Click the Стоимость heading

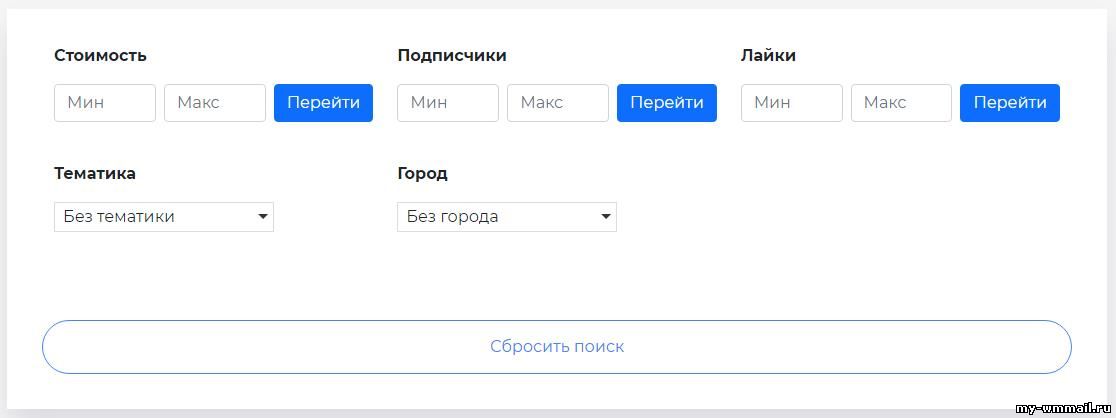100,56
